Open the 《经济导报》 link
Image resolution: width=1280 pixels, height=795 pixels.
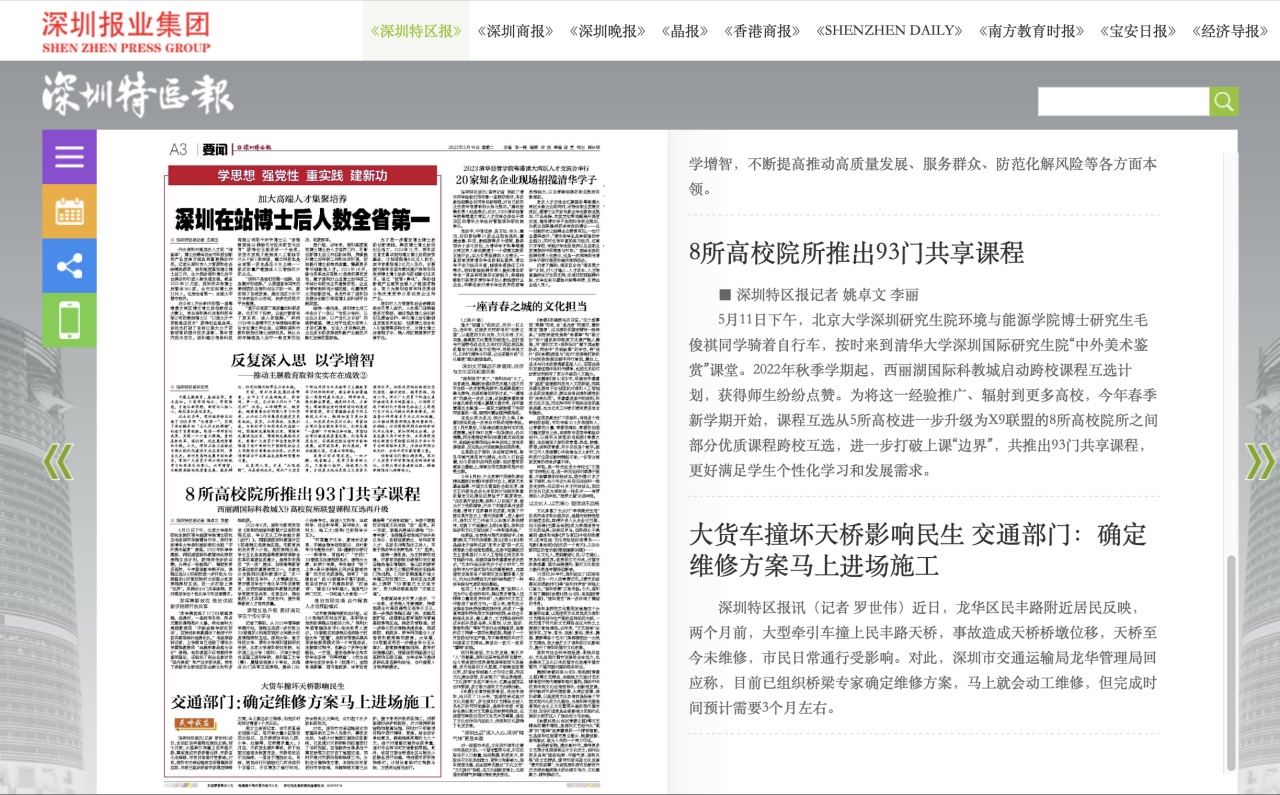click(1229, 31)
